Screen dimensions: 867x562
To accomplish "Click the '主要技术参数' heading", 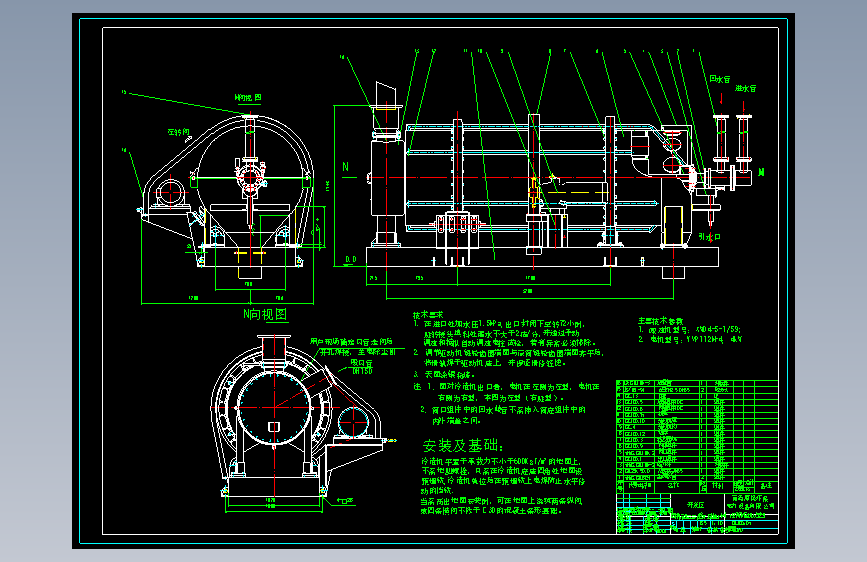I will pos(661,321).
